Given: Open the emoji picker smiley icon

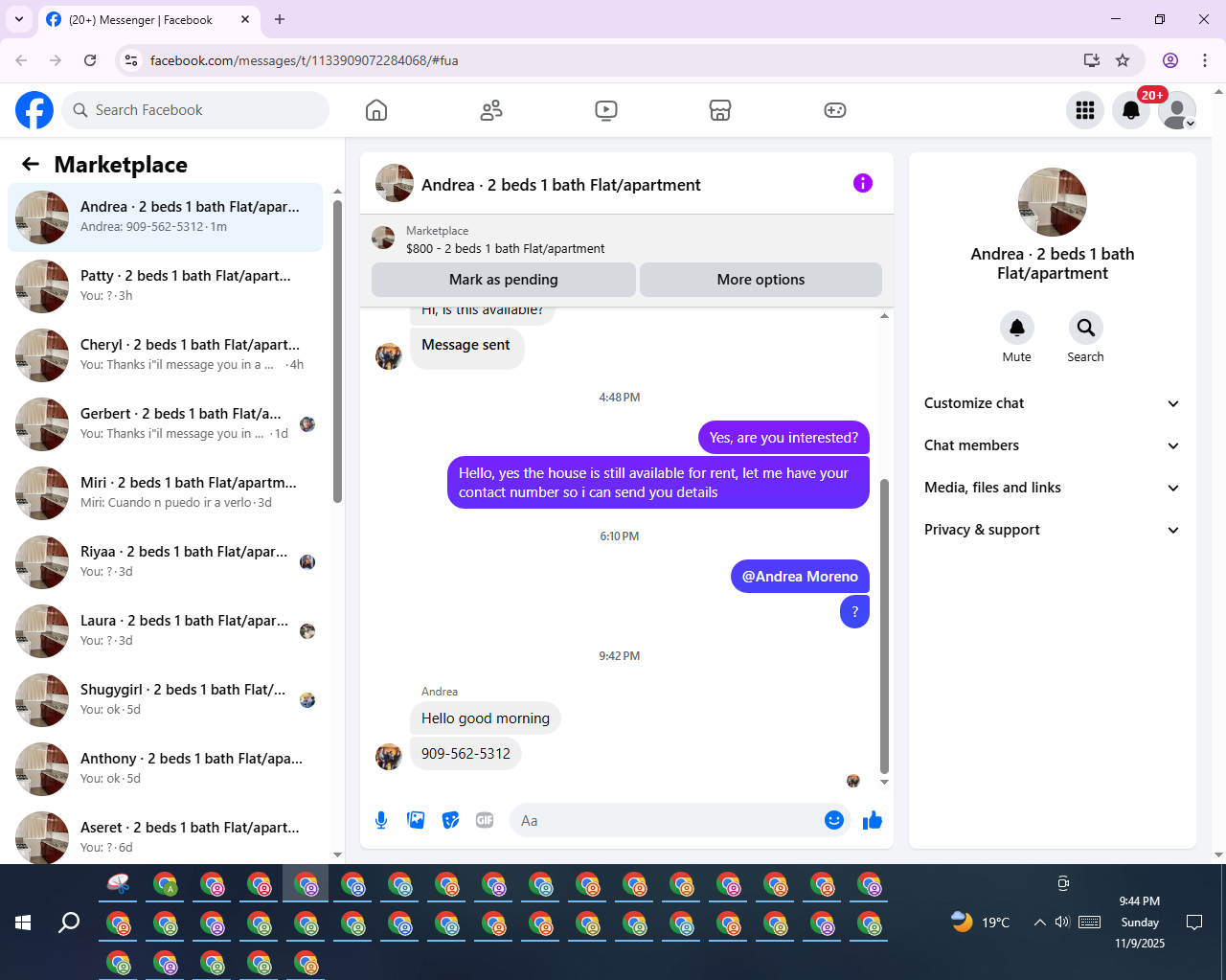Looking at the screenshot, I should pyautogui.click(x=834, y=820).
